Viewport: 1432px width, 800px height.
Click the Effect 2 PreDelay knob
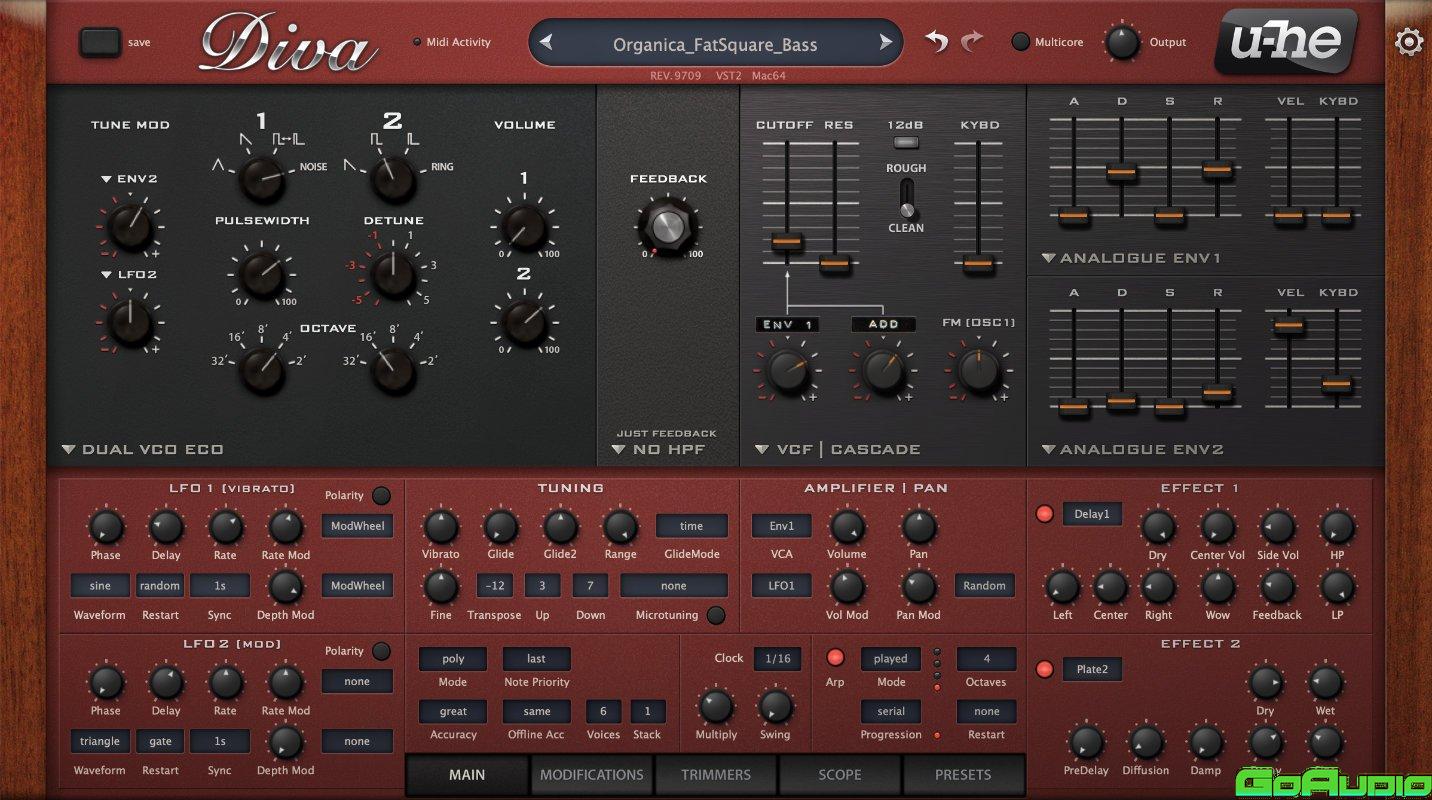pos(1086,743)
